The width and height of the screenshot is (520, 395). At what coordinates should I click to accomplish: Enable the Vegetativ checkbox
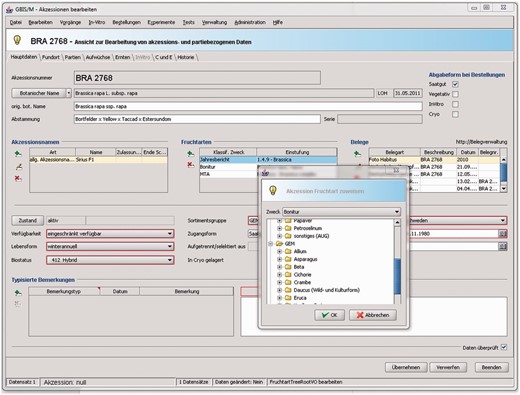click(455, 94)
